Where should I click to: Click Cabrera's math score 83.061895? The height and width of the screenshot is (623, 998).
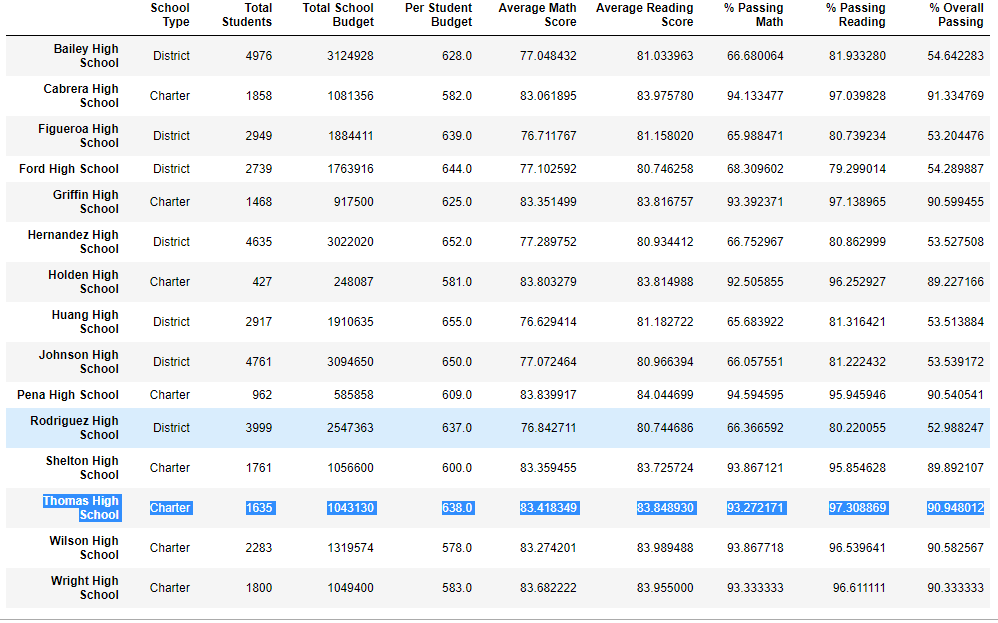549,96
